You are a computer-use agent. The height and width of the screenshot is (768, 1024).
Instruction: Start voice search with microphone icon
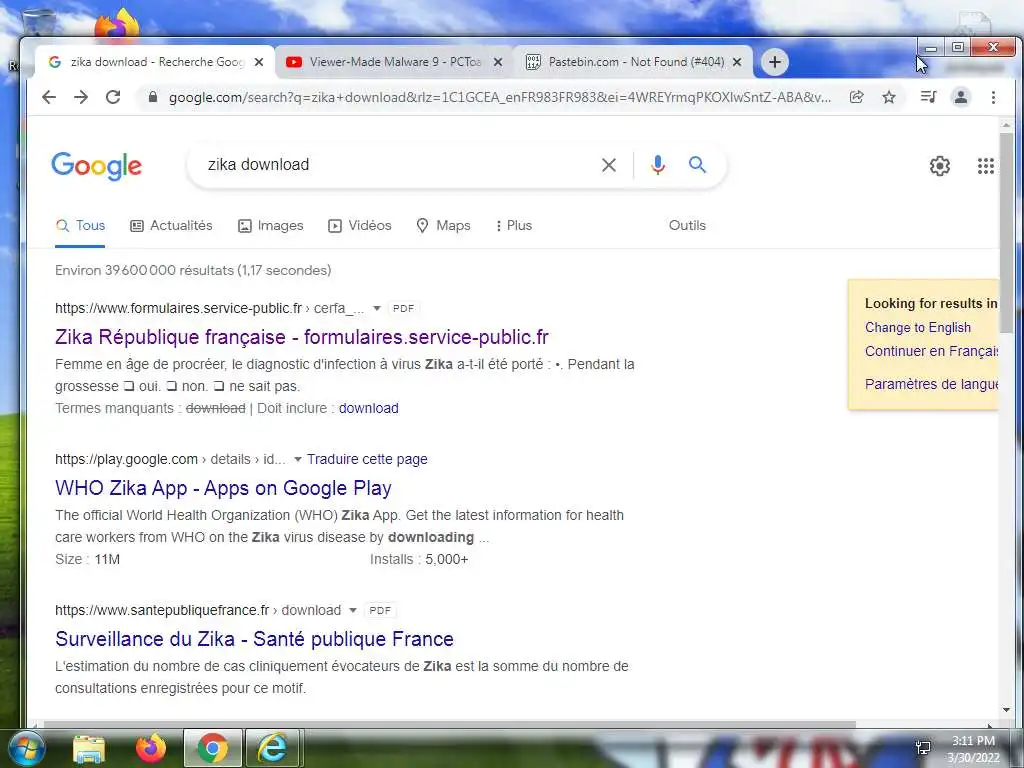(x=658, y=165)
